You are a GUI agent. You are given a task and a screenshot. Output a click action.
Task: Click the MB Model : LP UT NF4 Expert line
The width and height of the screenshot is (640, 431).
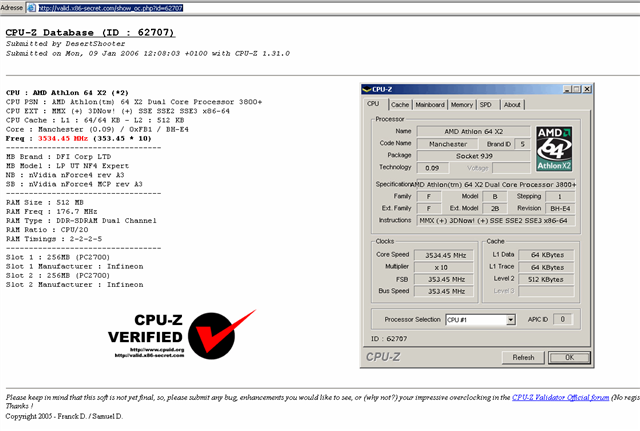pos(68,166)
